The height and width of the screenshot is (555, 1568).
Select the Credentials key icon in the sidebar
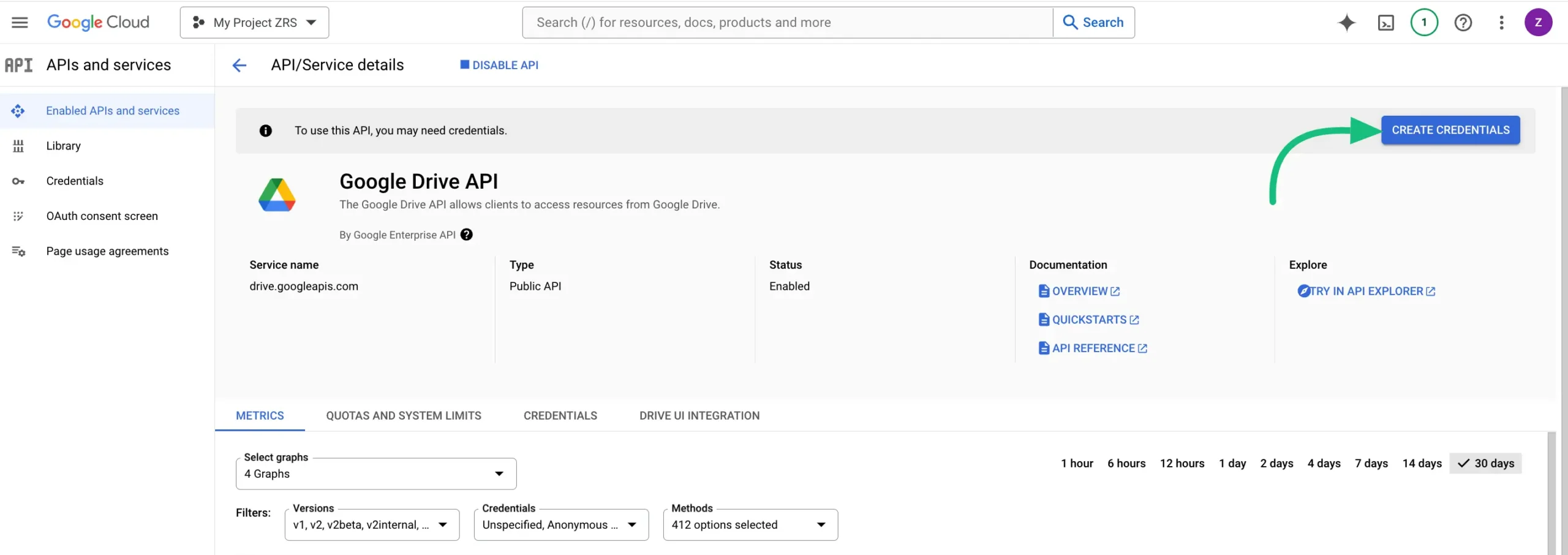18,181
